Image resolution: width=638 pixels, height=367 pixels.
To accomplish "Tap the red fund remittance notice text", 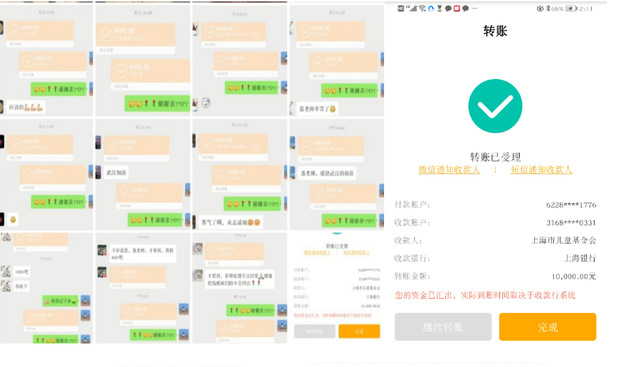I will (x=485, y=295).
